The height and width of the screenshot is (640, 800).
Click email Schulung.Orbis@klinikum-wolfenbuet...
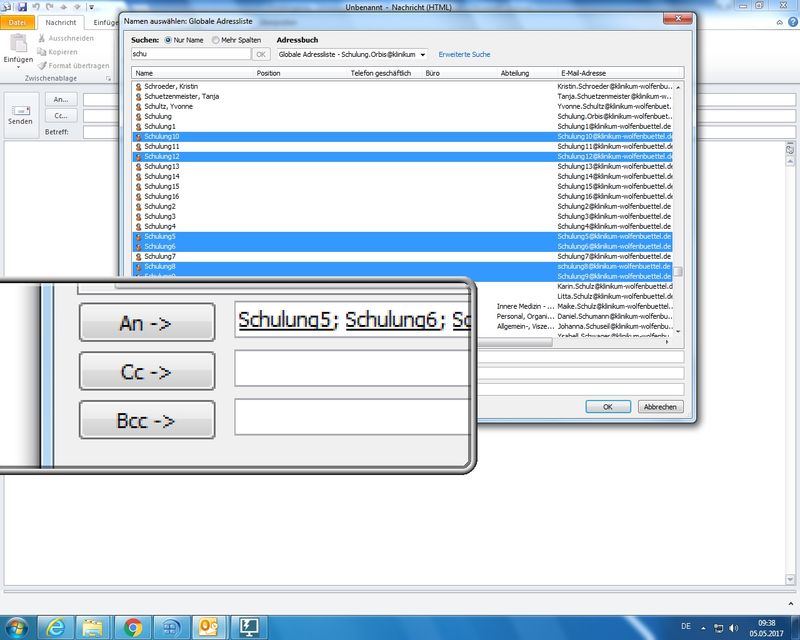614,116
